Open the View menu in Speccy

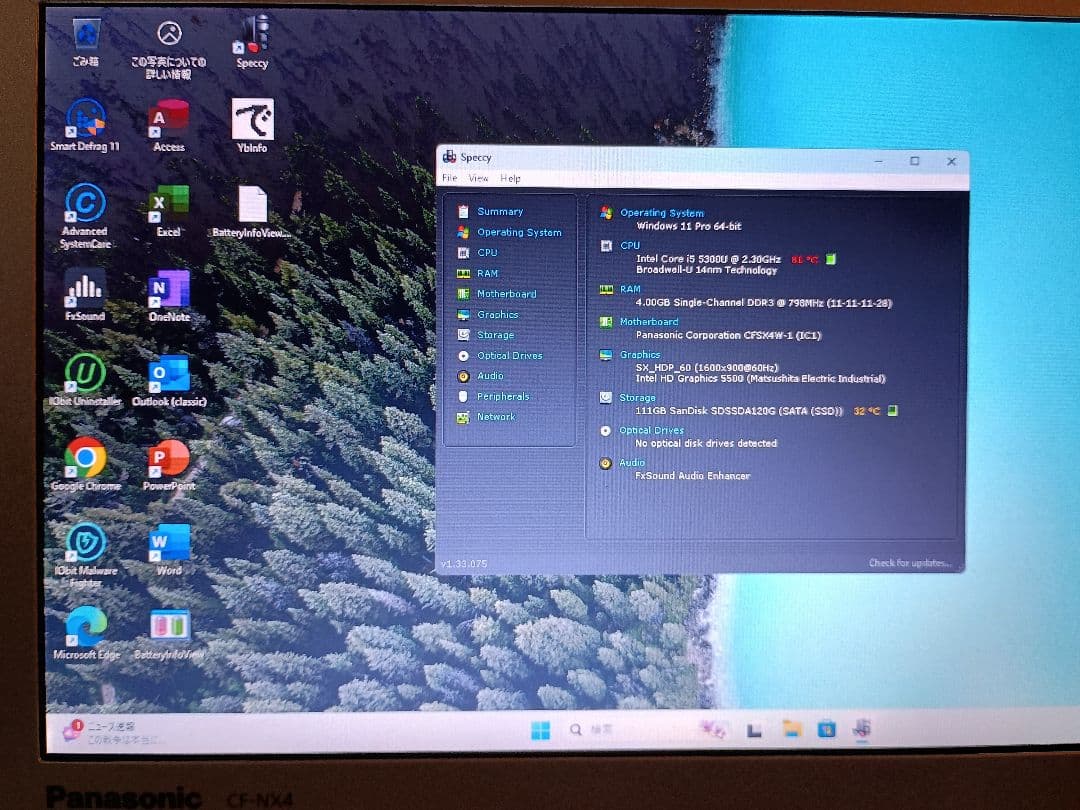tap(478, 178)
